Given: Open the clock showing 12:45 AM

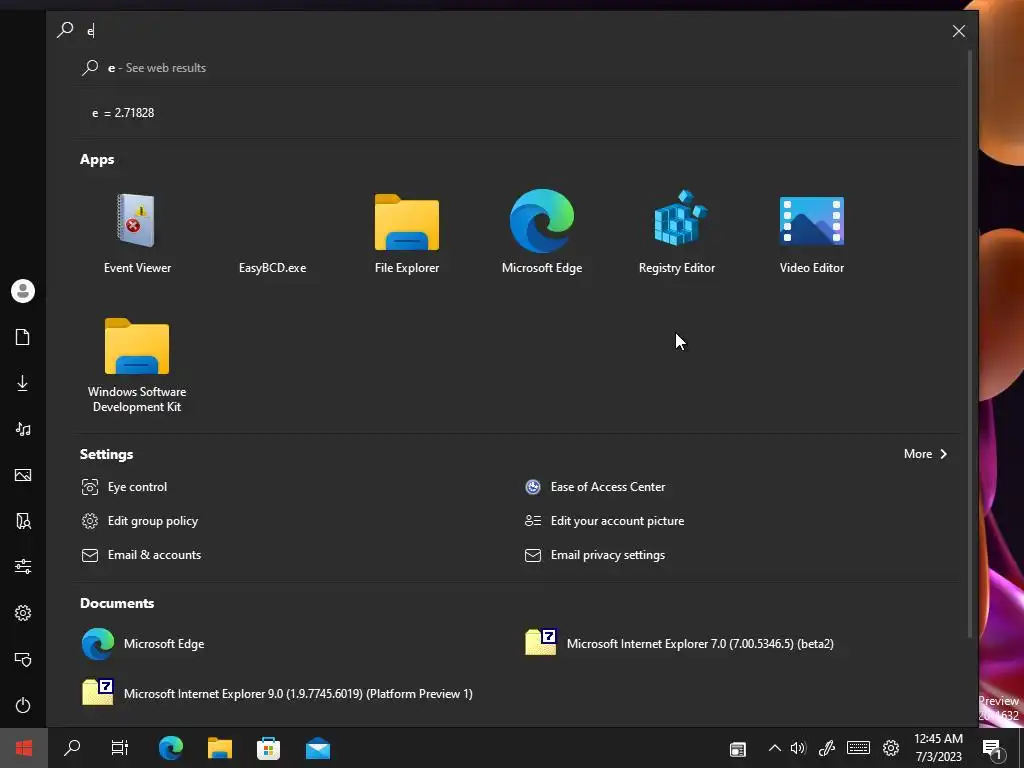Looking at the screenshot, I should pos(938,748).
